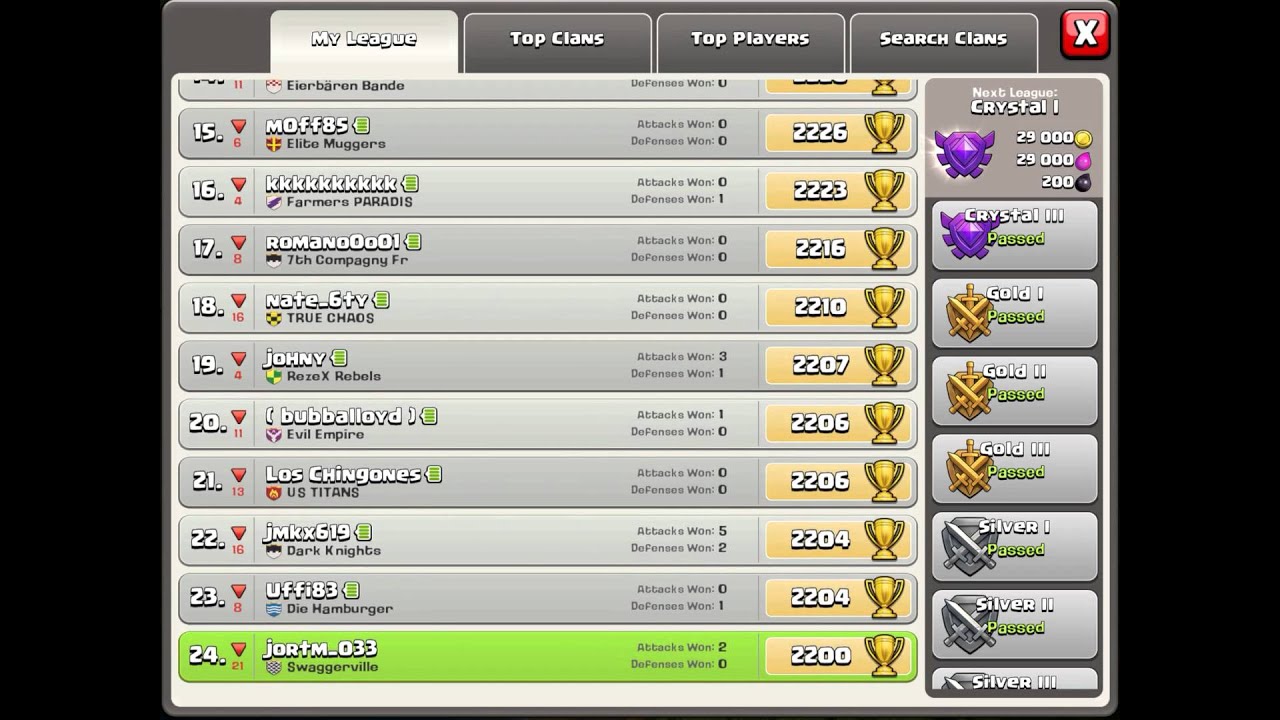Click the trophy icon next to 2226
The image size is (1280, 720).
[884, 132]
